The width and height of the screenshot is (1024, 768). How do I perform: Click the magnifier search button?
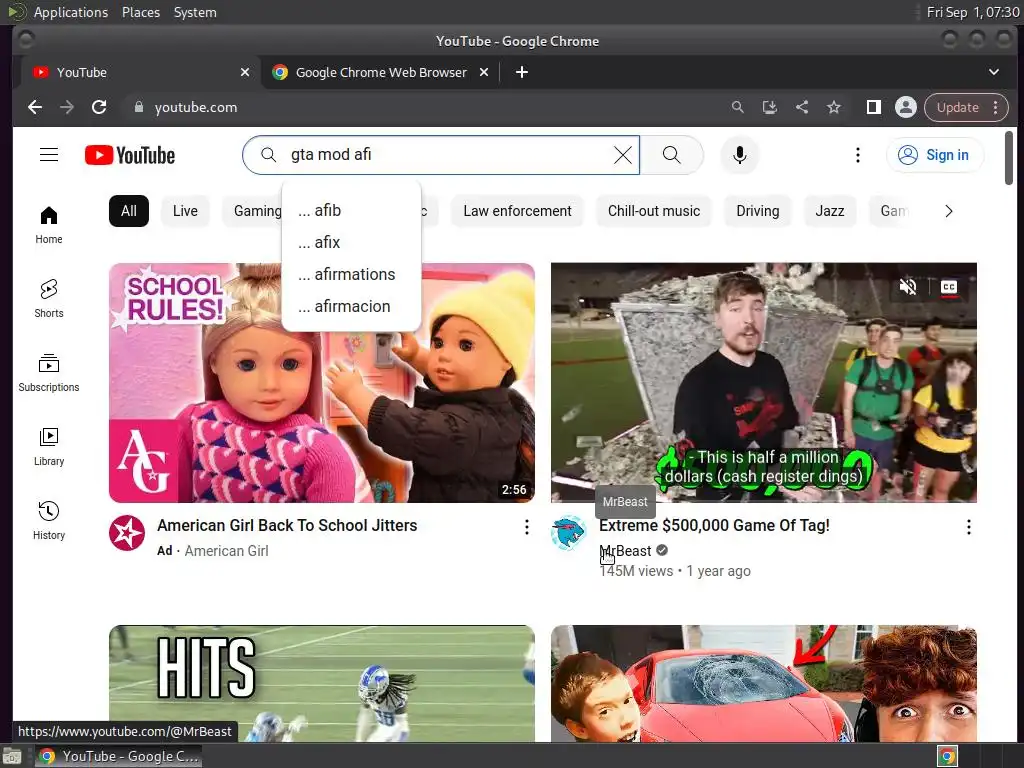671,155
